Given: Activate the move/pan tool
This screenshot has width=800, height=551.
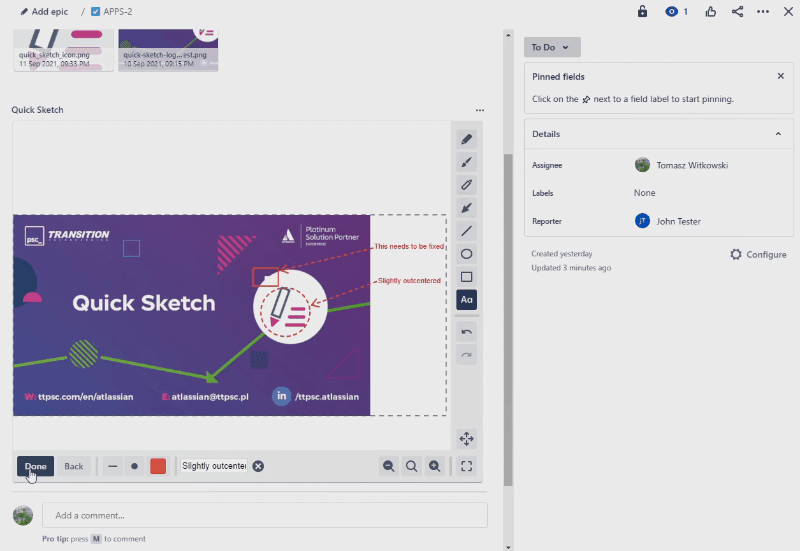Looking at the screenshot, I should (x=466, y=439).
